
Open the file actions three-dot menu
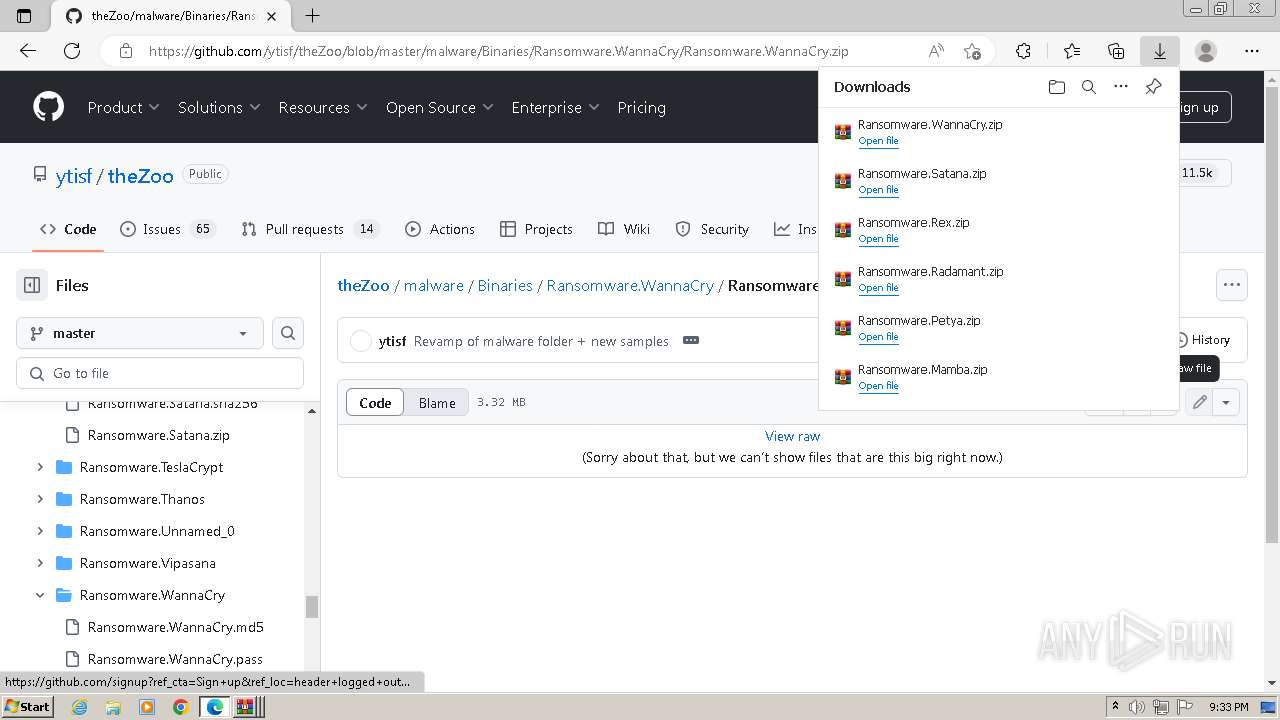[x=1231, y=285]
